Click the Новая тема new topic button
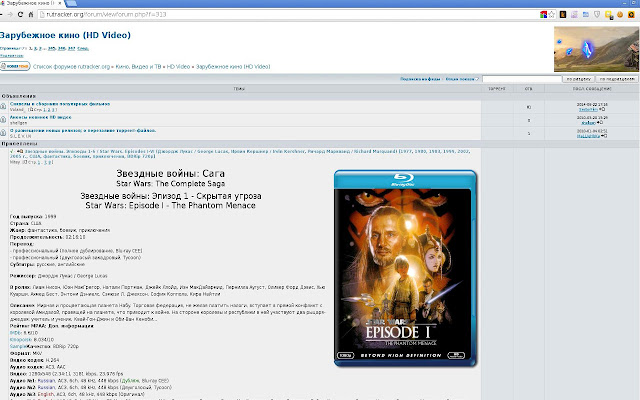 tap(15, 66)
